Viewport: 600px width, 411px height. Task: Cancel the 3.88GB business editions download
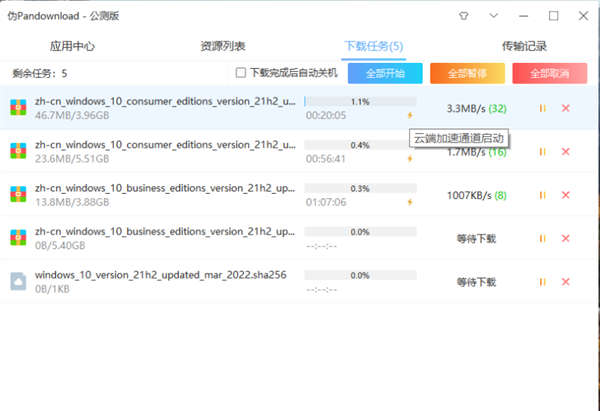pyautogui.click(x=566, y=195)
